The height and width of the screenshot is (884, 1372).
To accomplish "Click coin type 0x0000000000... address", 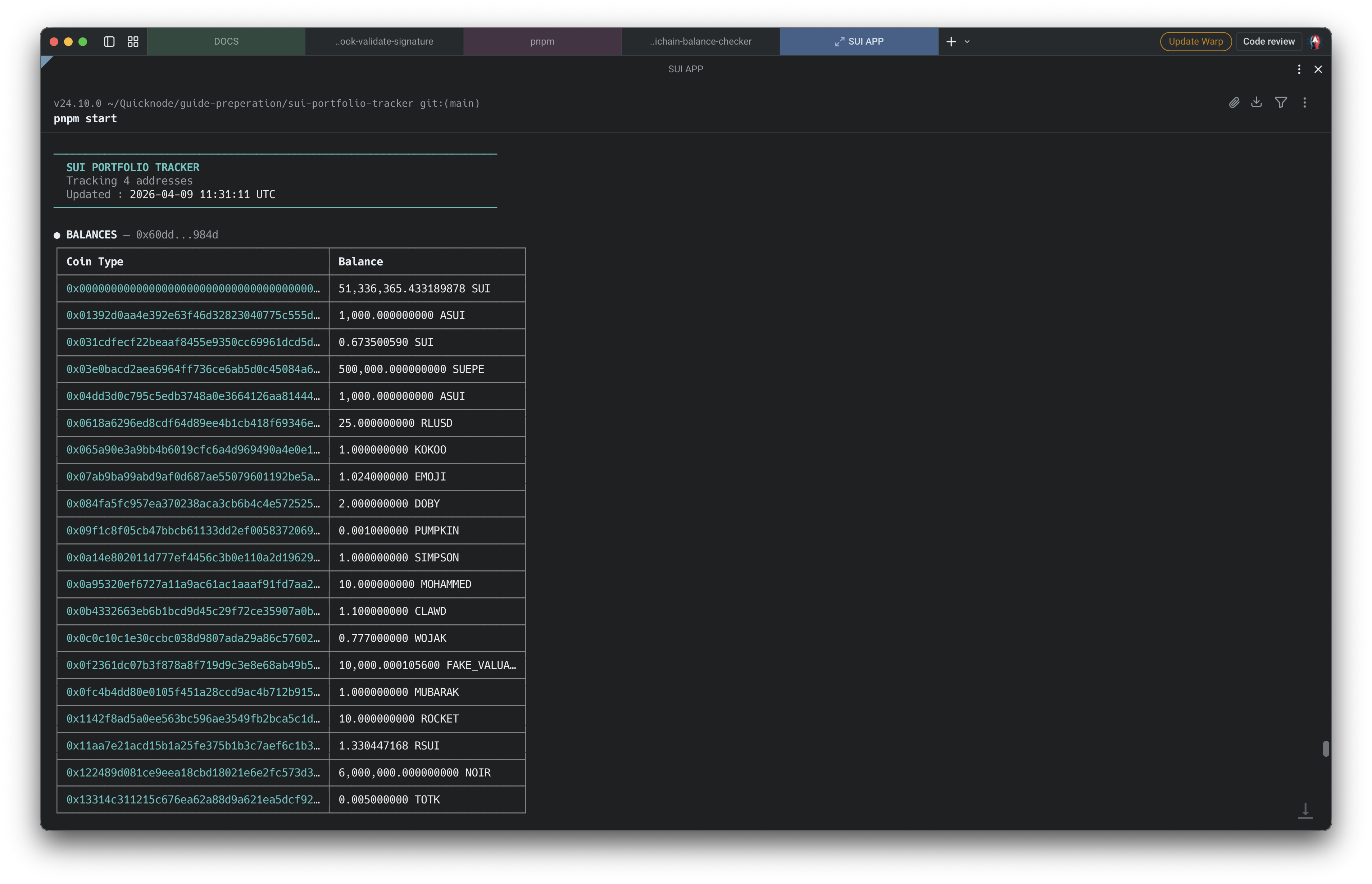I will pyautogui.click(x=193, y=289).
